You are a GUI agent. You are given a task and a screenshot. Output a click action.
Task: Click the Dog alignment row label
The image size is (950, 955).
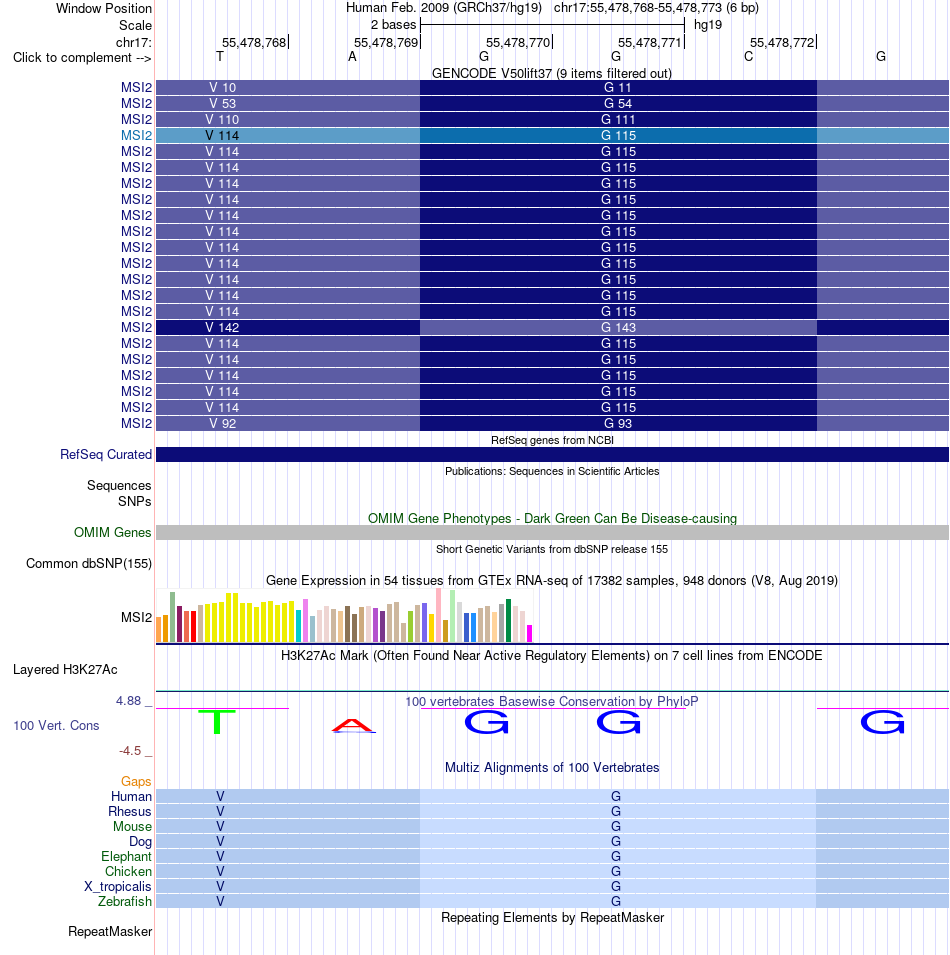(140, 841)
